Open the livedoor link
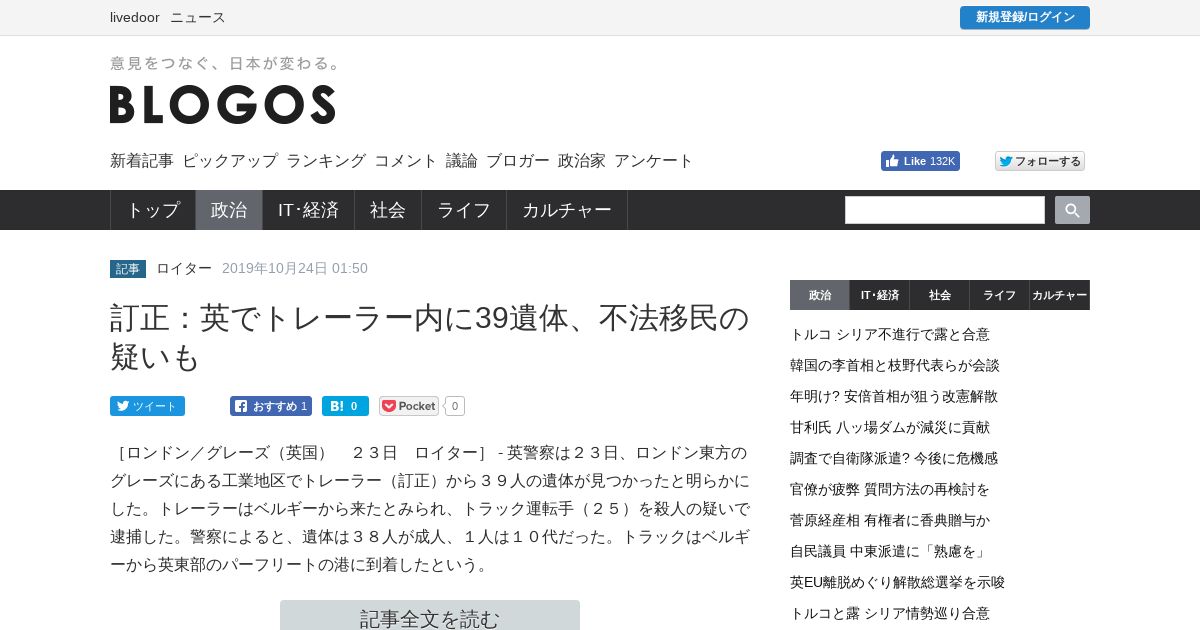Screen dimensions: 1200x630 point(135,17)
